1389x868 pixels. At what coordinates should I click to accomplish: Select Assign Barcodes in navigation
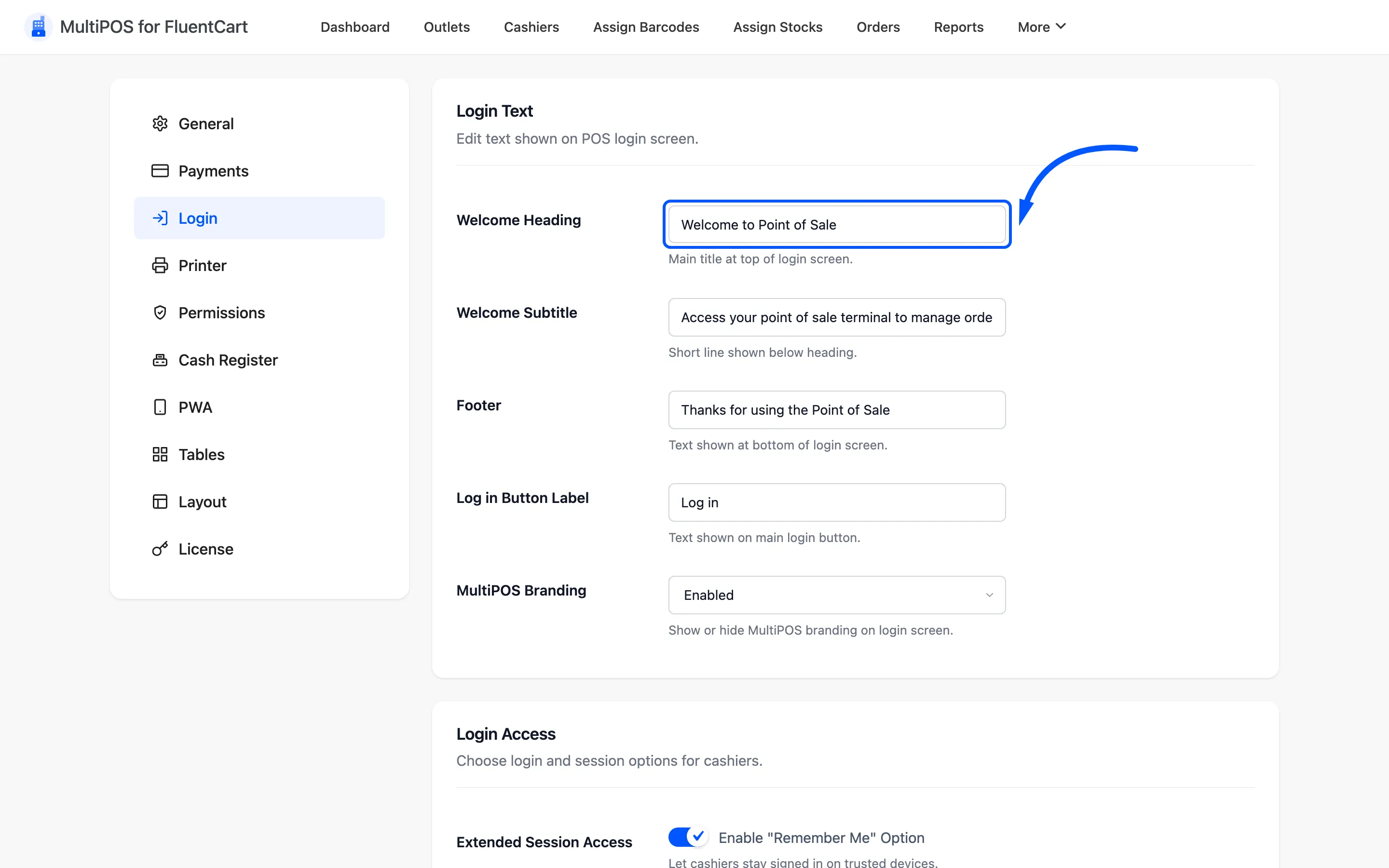(646, 27)
